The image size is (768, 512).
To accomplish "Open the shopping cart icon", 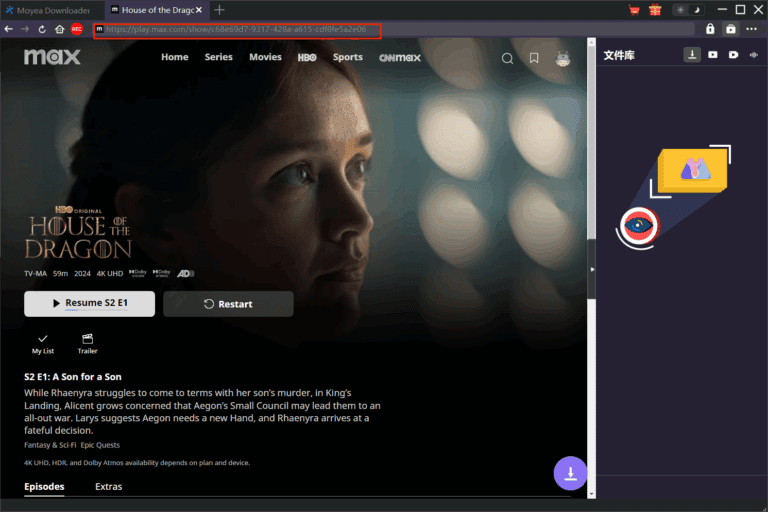I will pos(634,10).
